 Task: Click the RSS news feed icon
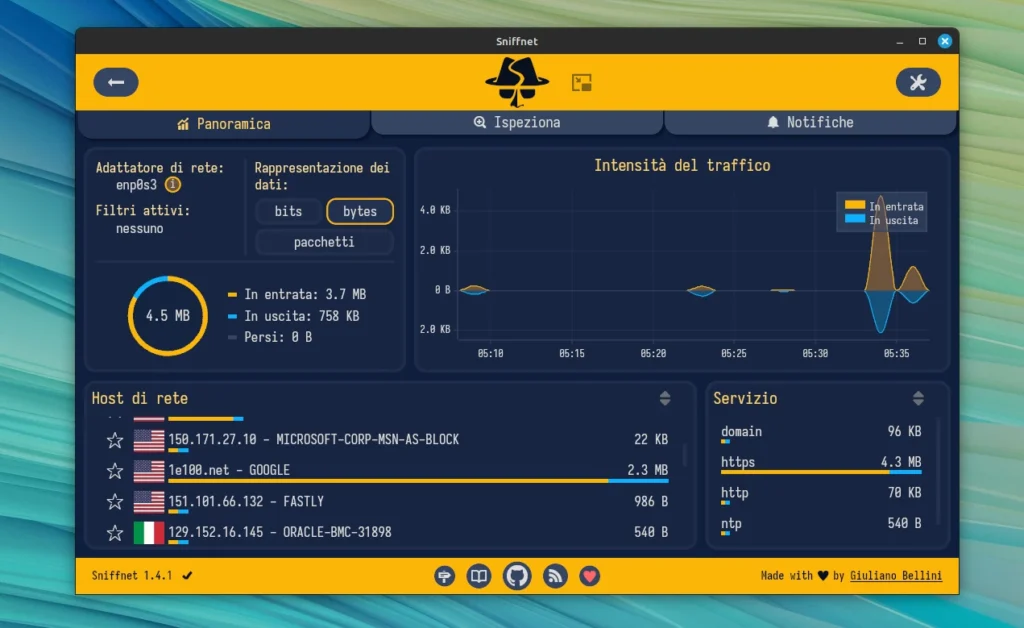554,576
